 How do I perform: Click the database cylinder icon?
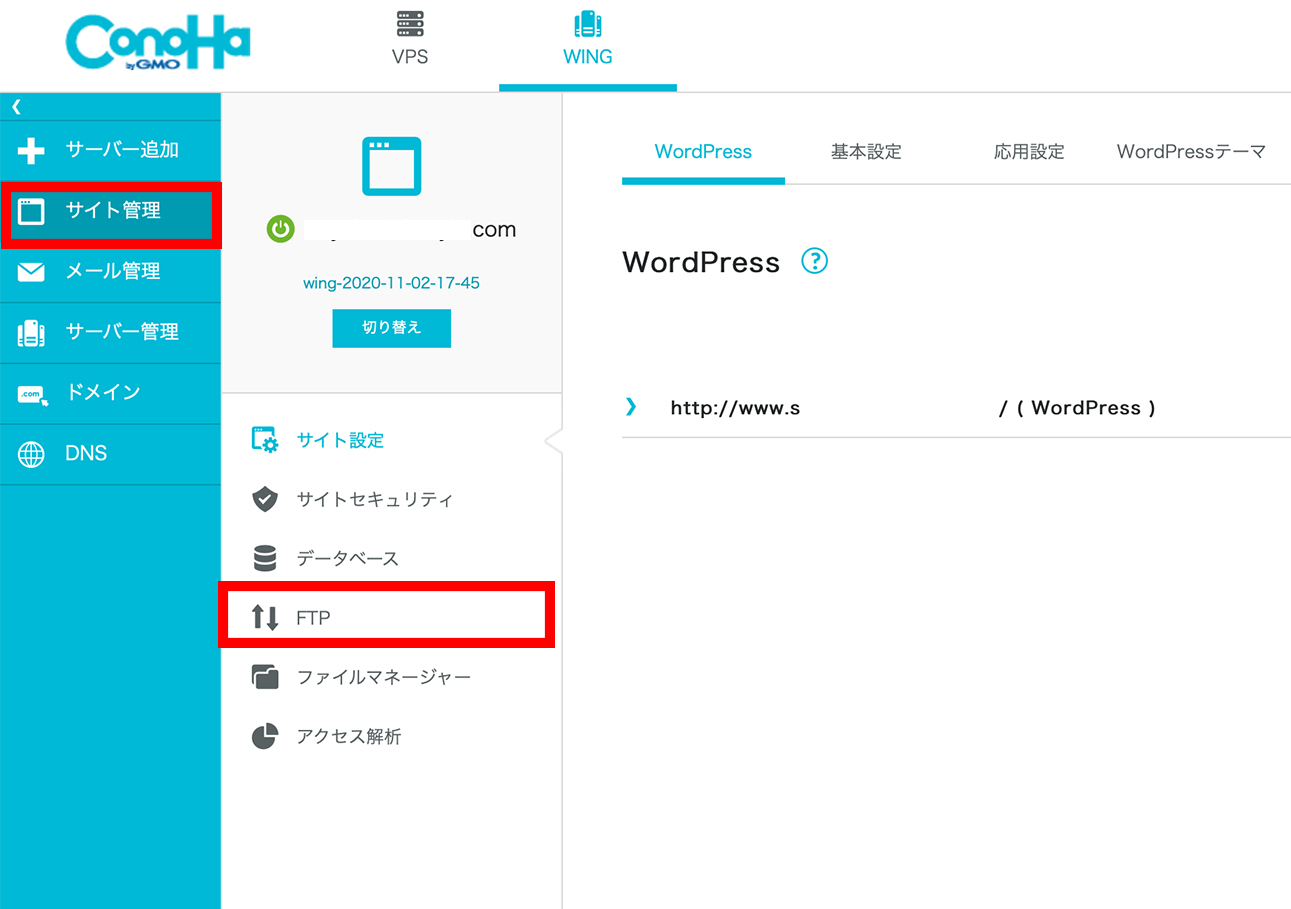[265, 558]
